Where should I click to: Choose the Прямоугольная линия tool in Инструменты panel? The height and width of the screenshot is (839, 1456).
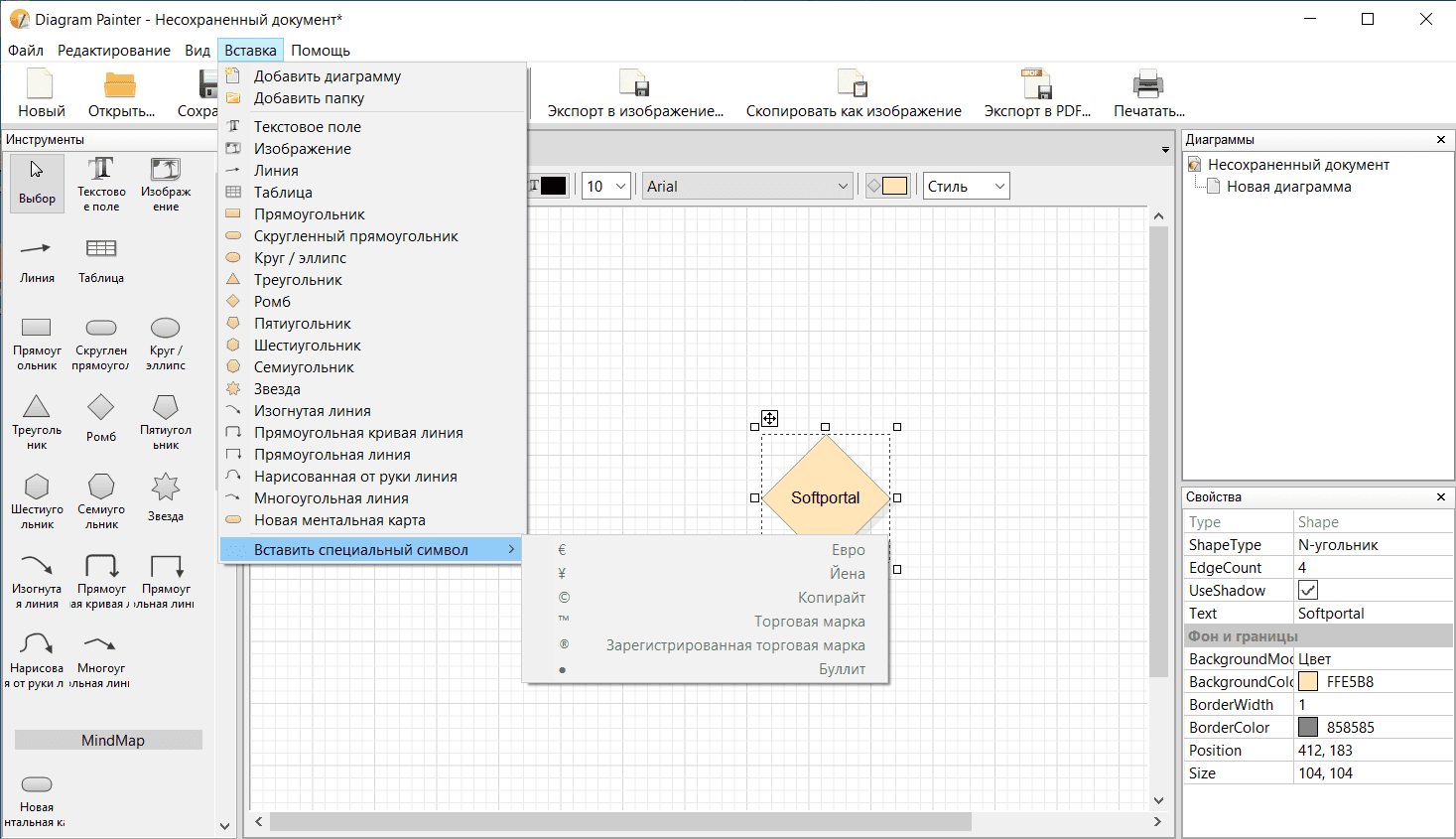(166, 581)
